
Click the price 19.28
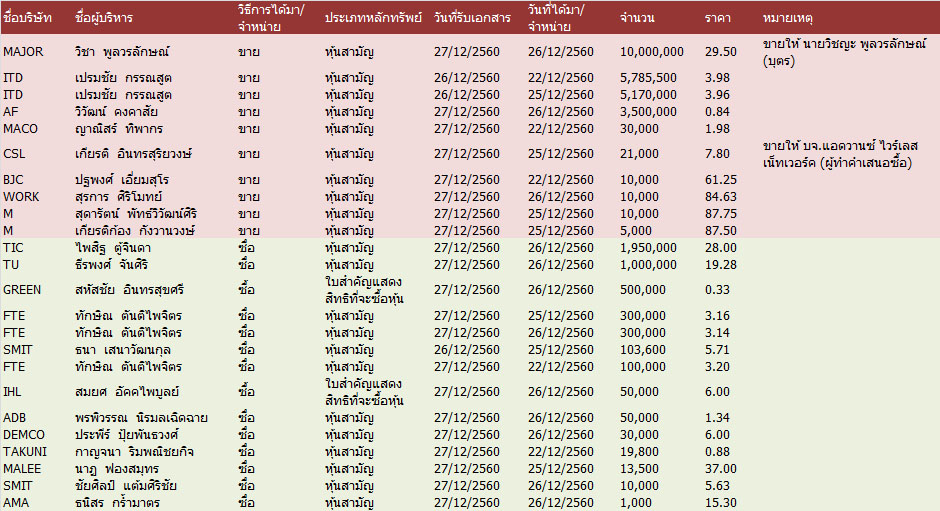721,264
